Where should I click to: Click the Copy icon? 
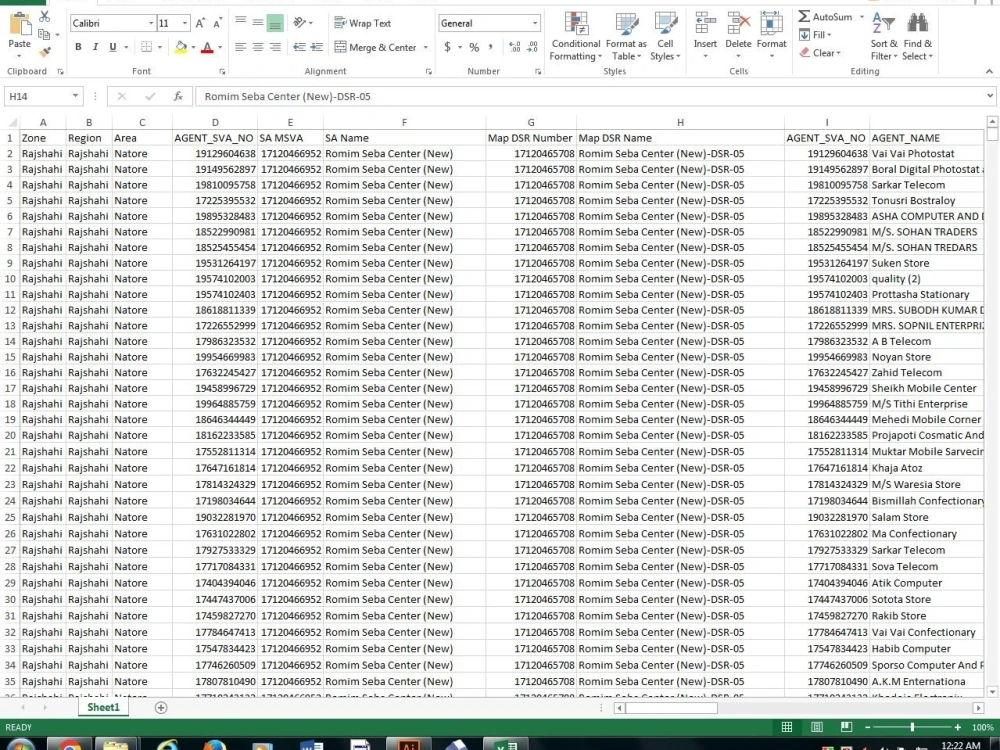tap(44, 34)
